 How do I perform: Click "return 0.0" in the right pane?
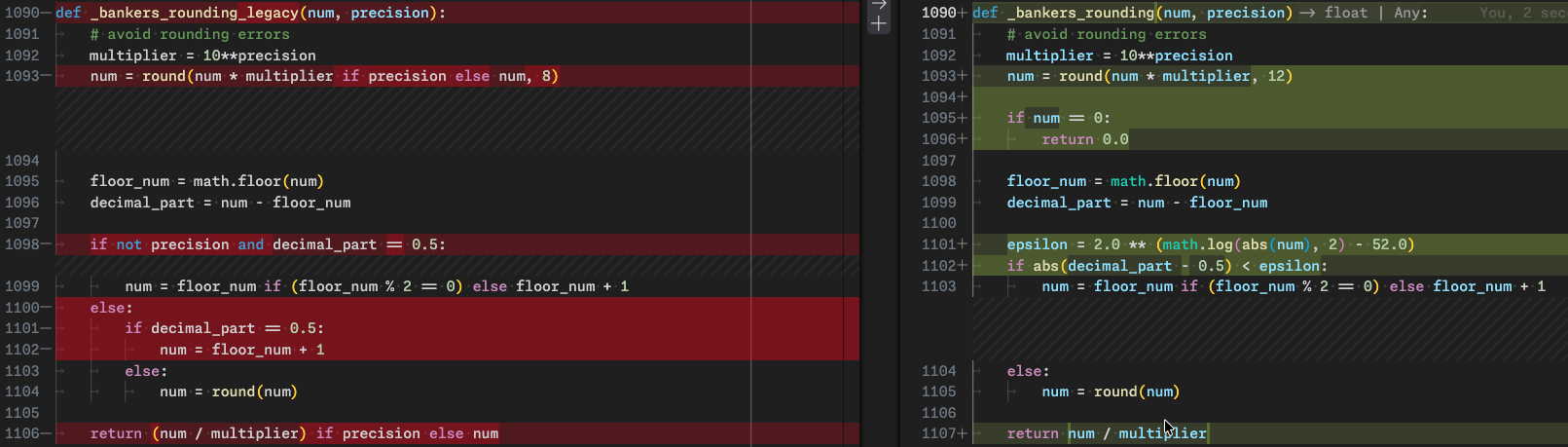1084,139
